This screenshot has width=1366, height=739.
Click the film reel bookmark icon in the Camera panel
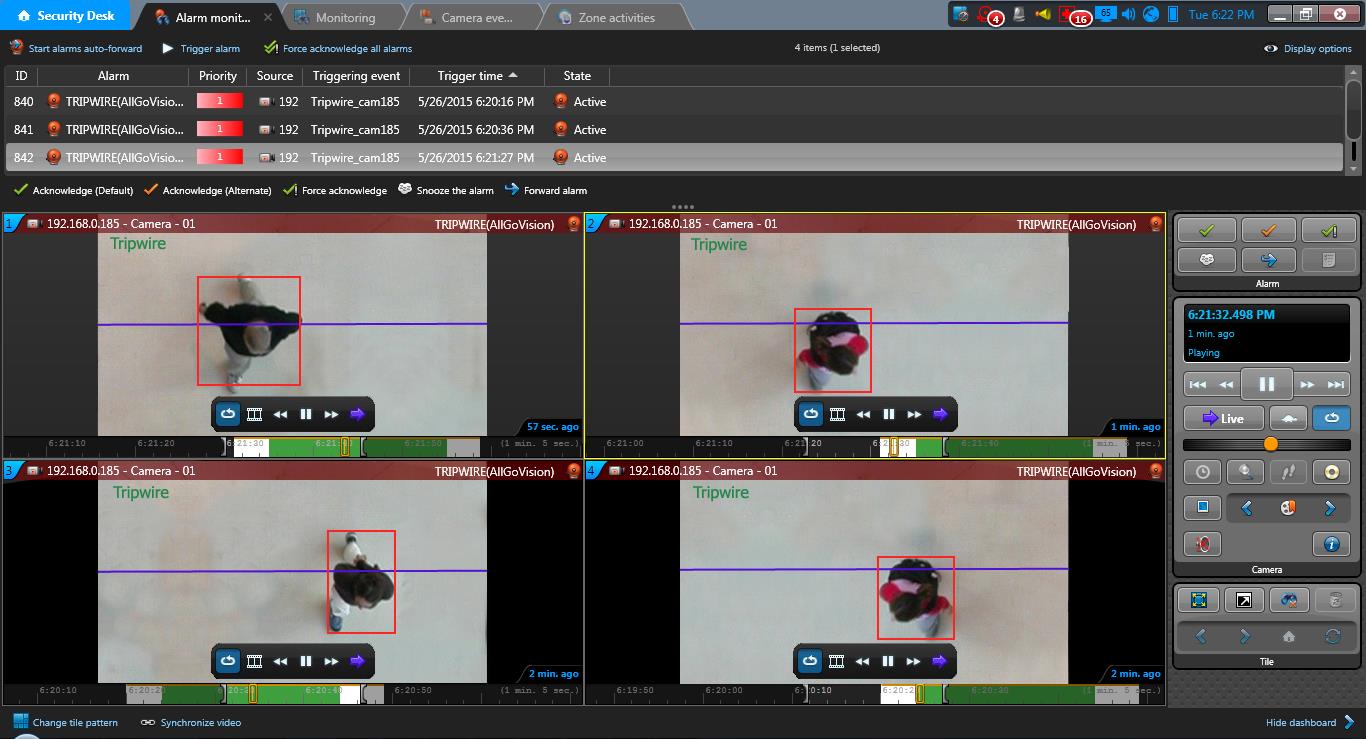pyautogui.click(x=1287, y=508)
